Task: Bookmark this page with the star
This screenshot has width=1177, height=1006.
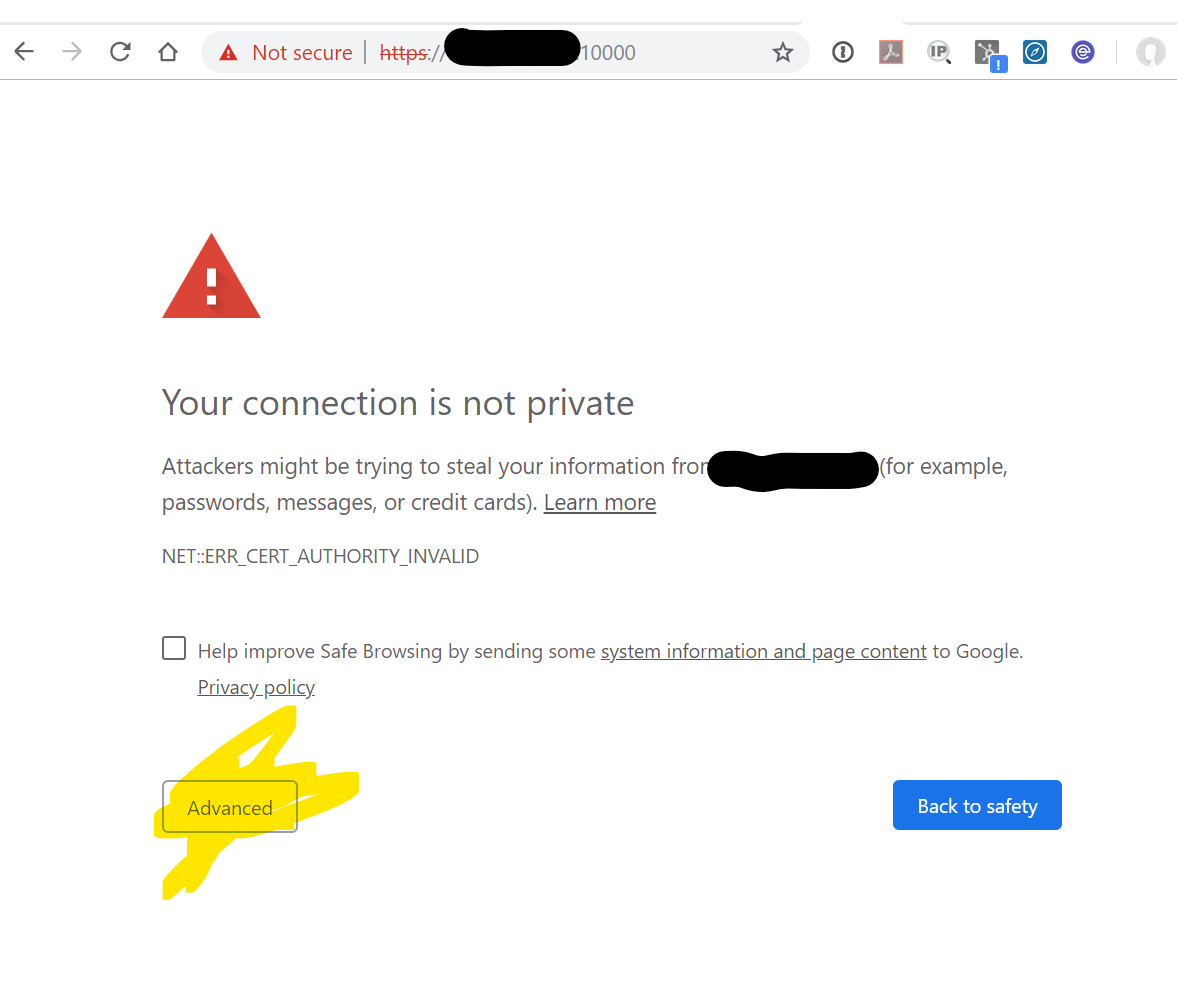Action: tap(783, 53)
